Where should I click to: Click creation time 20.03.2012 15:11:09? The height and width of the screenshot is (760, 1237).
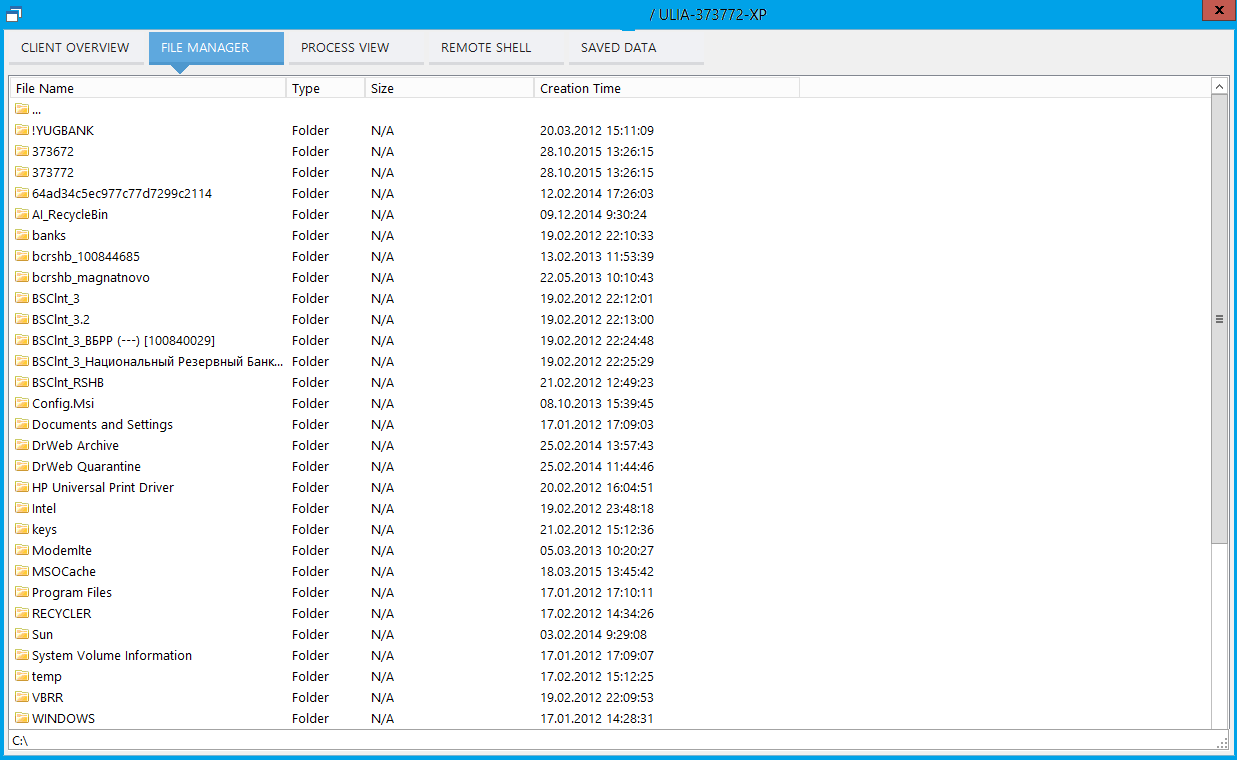click(597, 131)
